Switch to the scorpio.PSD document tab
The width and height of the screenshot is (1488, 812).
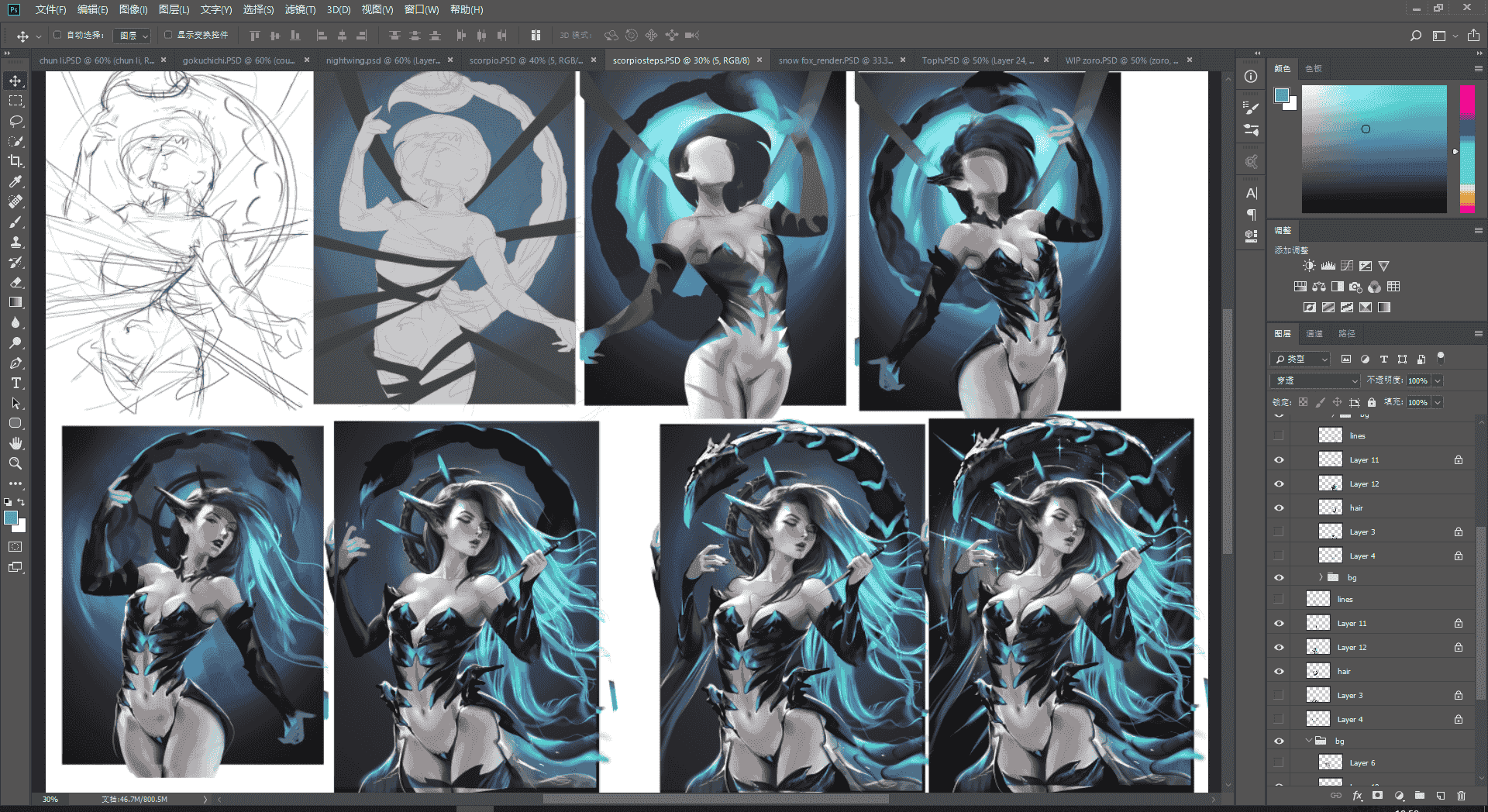(x=526, y=60)
